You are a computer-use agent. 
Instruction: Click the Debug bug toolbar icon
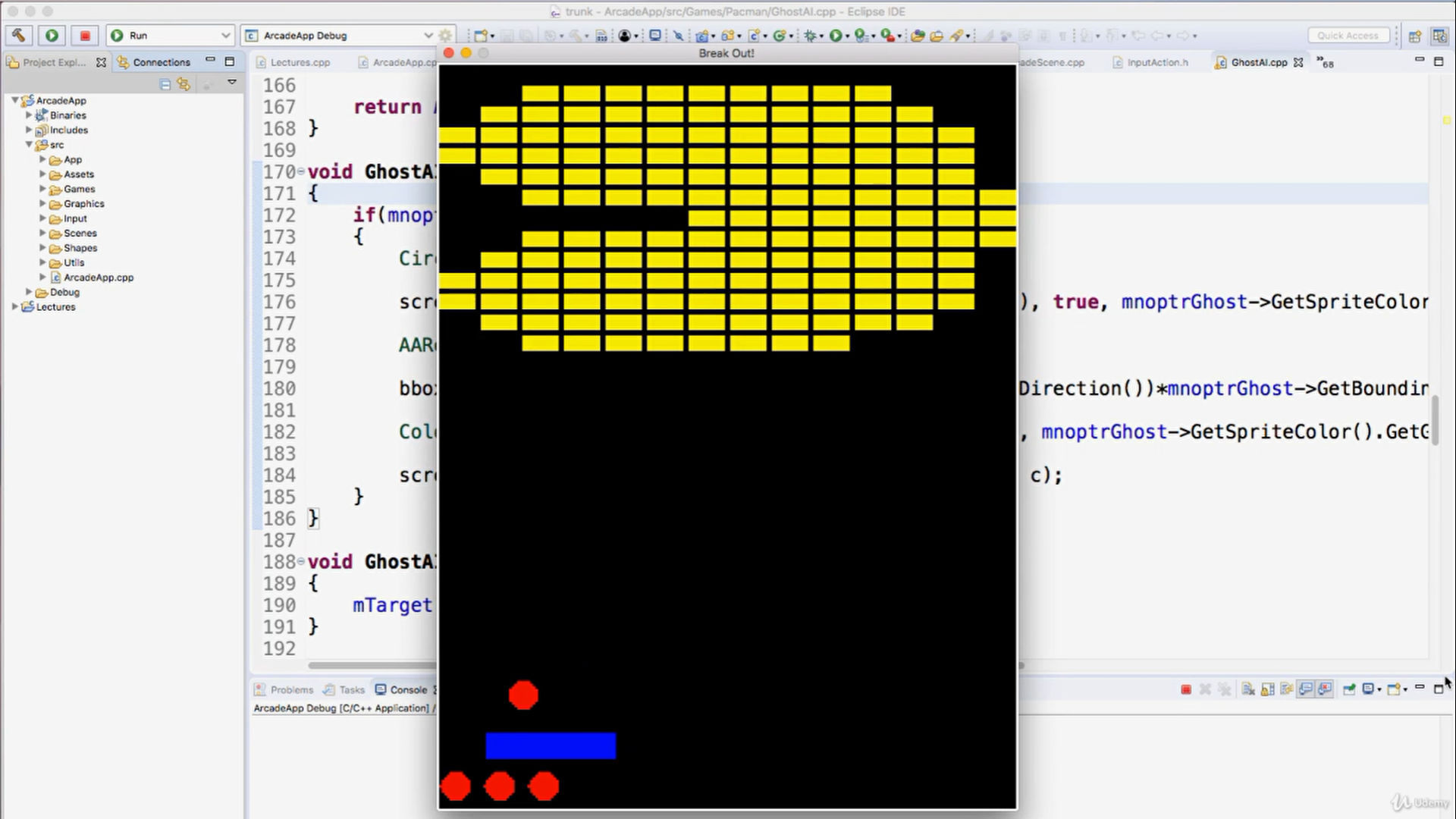coord(810,36)
